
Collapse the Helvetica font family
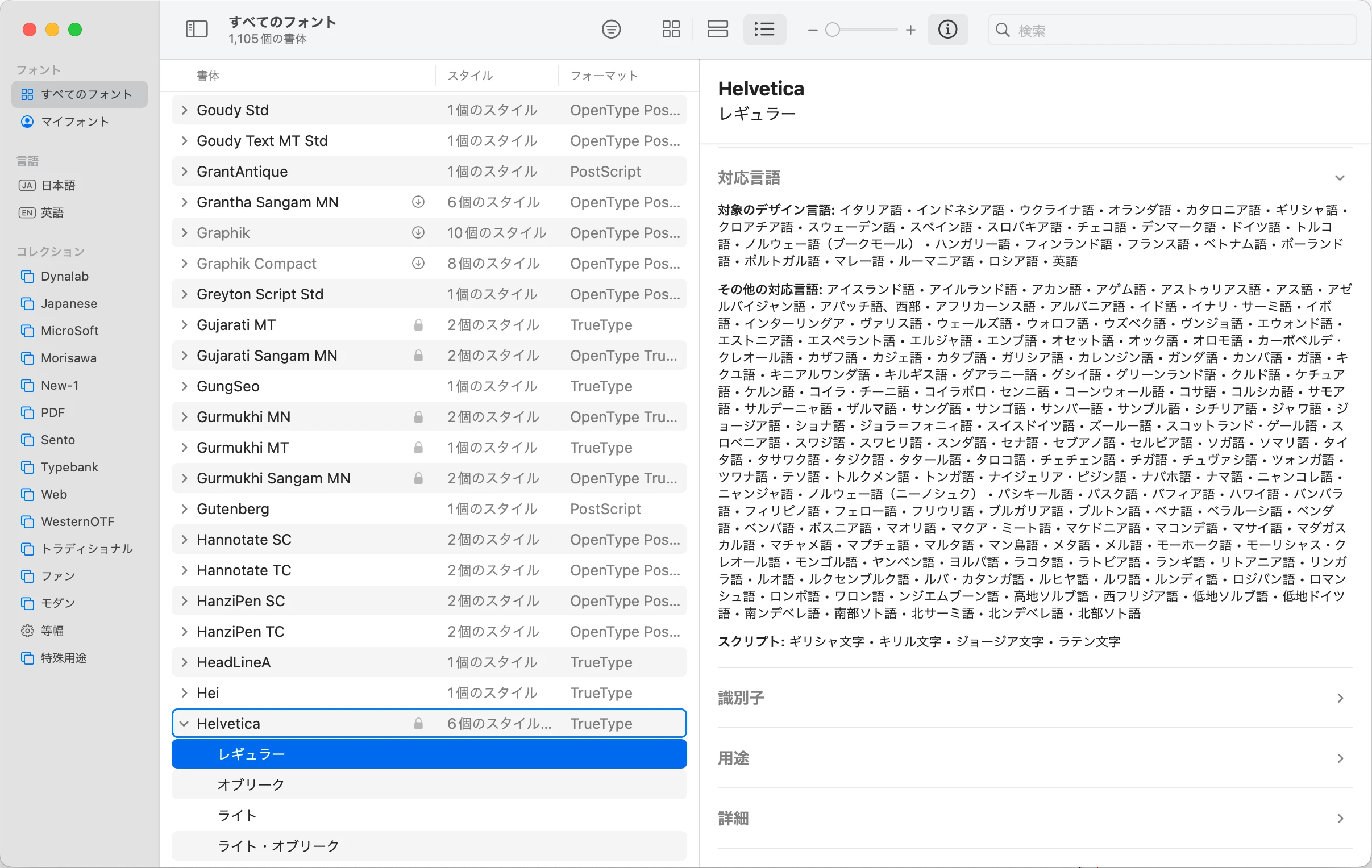click(184, 723)
